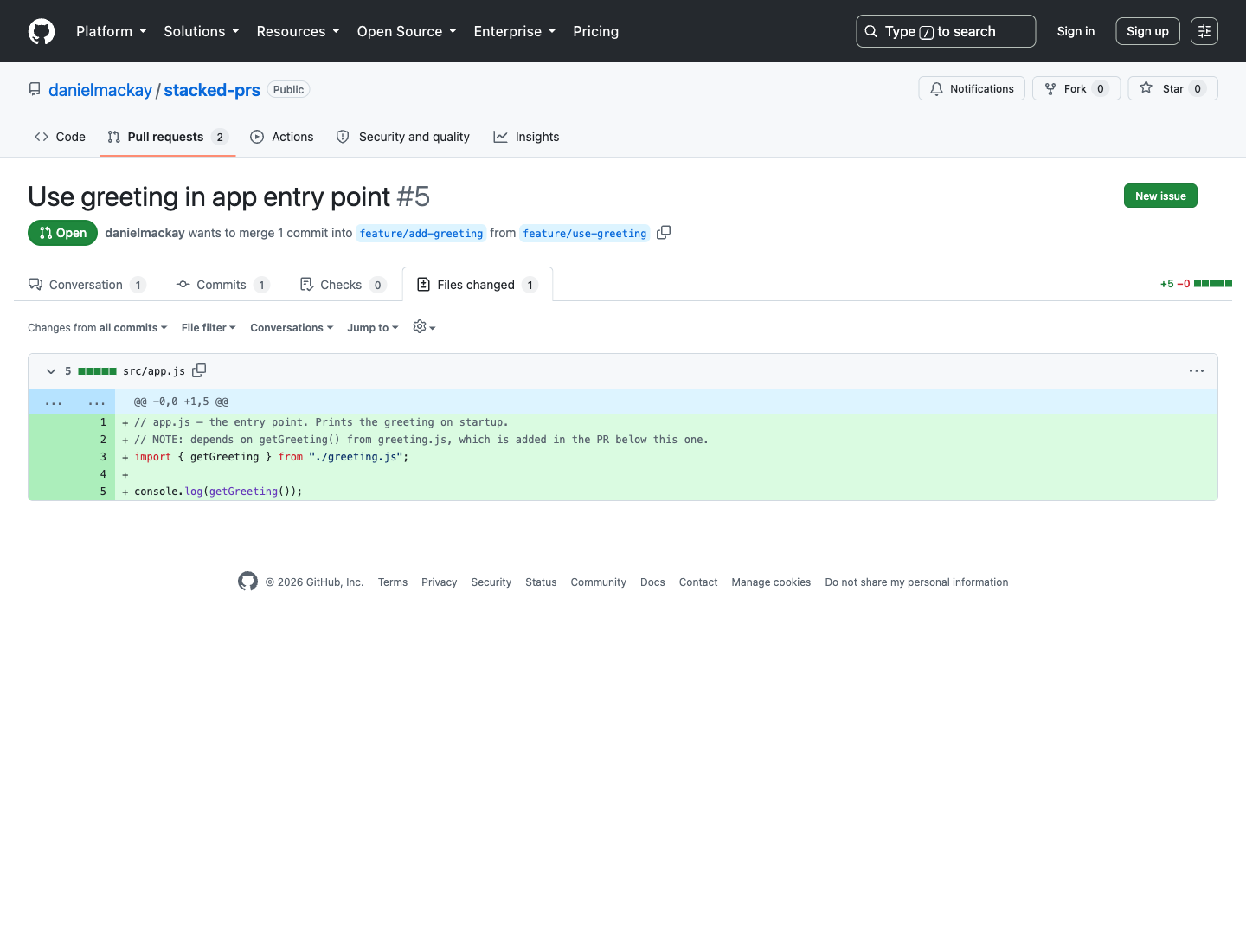
Task: Click the console.log(getGreeting()) code line
Action: click(x=666, y=492)
